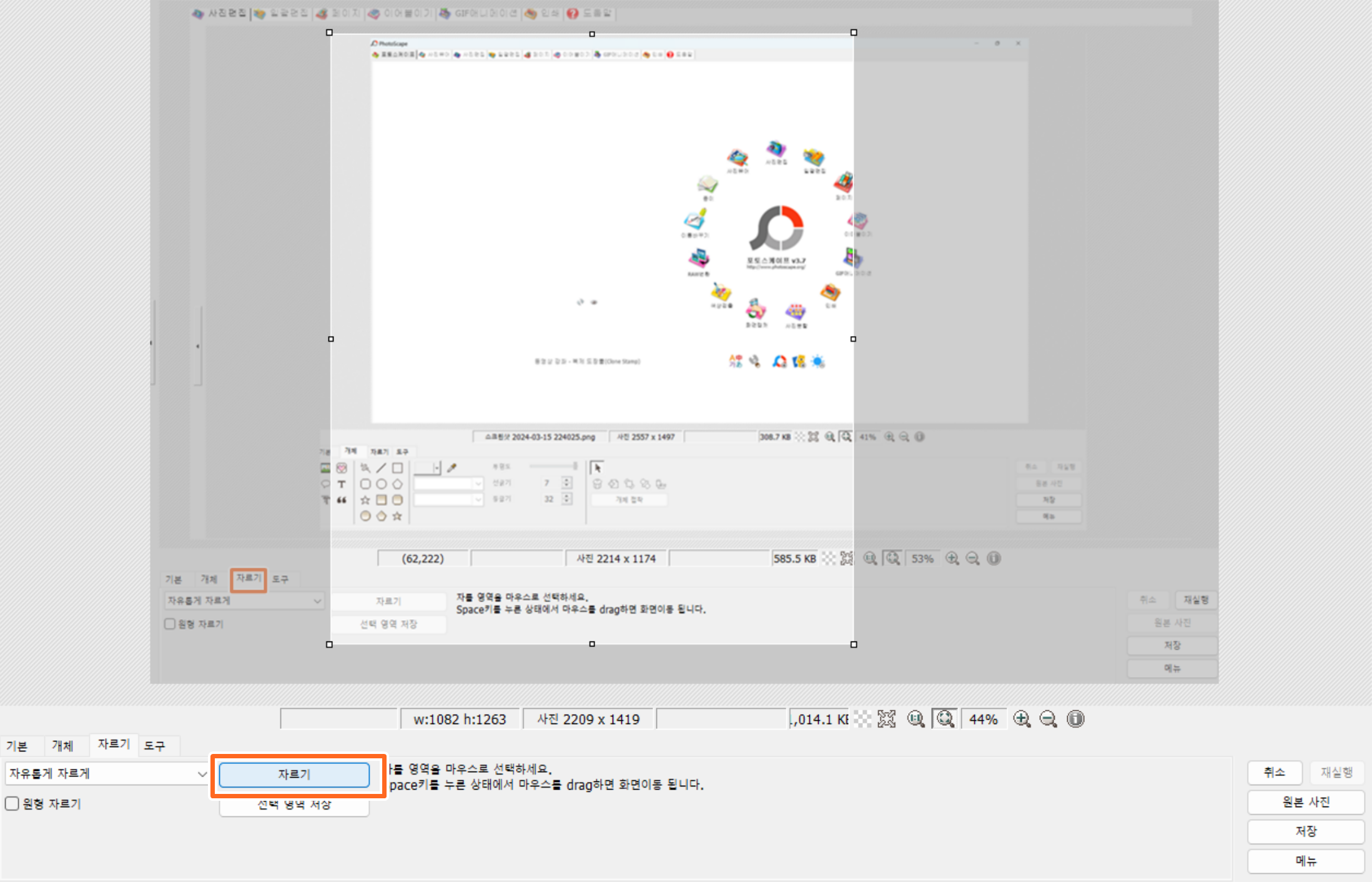Click the 44% zoom percentage field
The image size is (1372, 882).
[x=984, y=719]
